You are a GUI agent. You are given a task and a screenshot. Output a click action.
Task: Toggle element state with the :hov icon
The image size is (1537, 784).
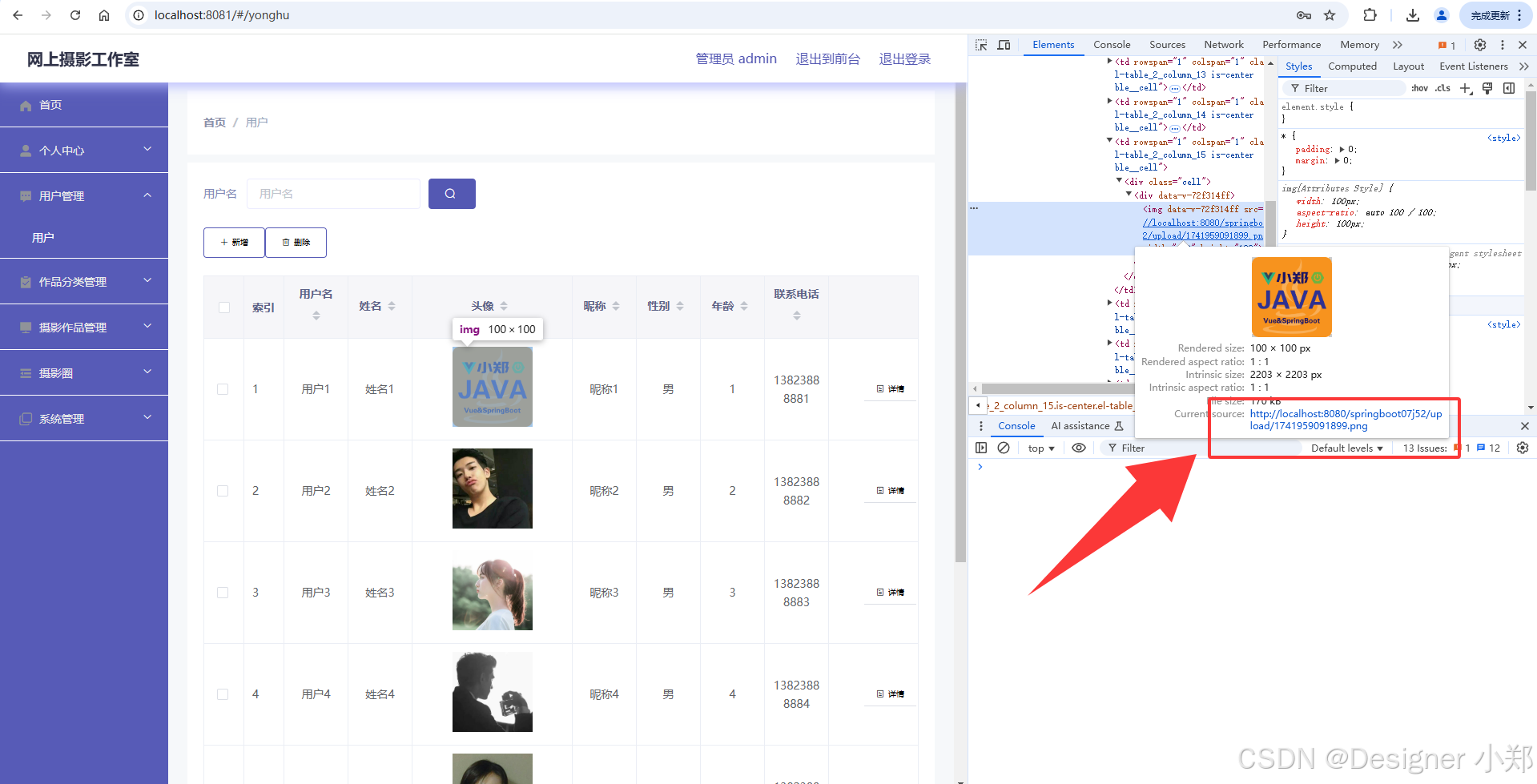click(1418, 88)
